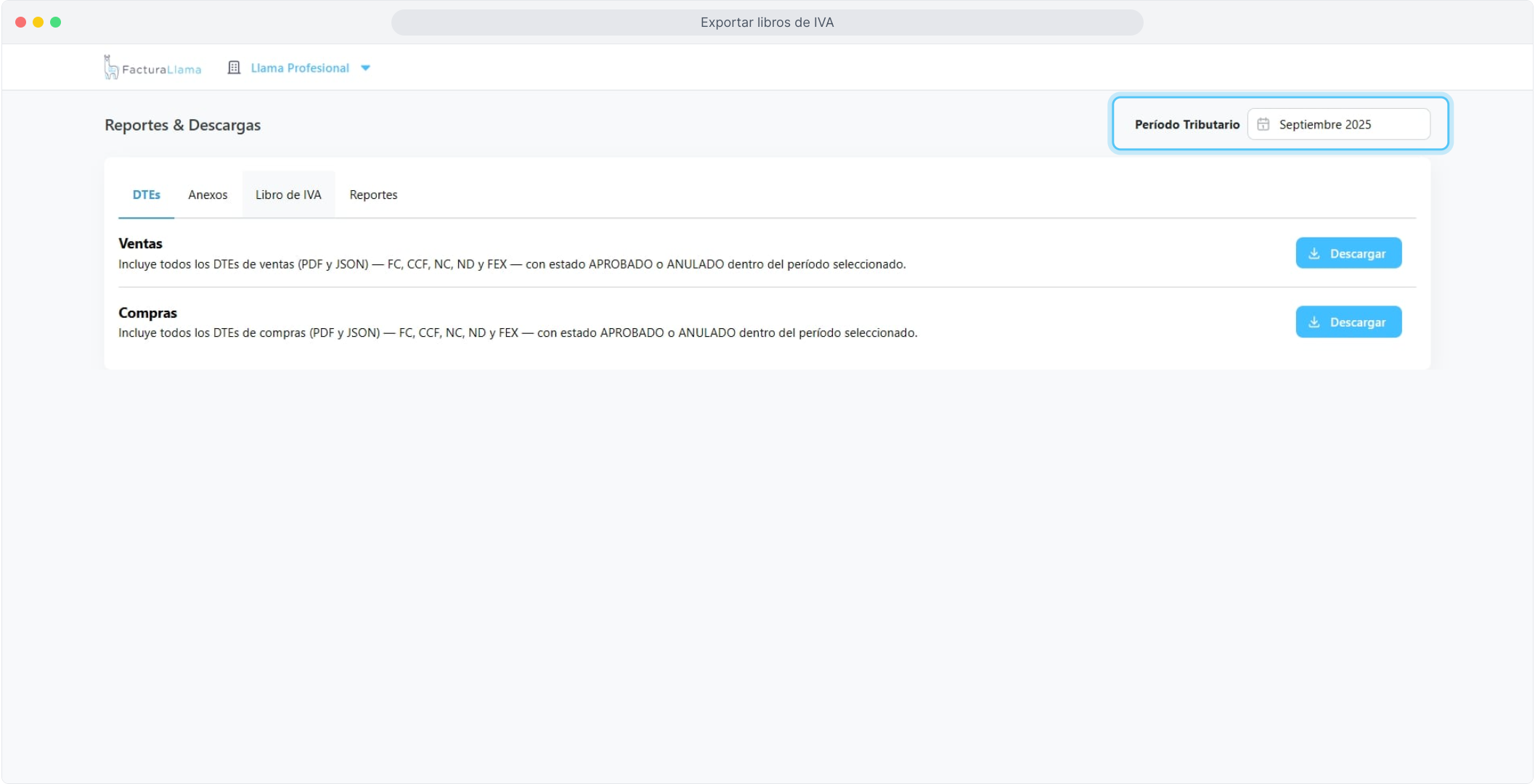The width and height of the screenshot is (1535, 784).
Task: Click the Período Tributario label
Action: pos(1186,125)
